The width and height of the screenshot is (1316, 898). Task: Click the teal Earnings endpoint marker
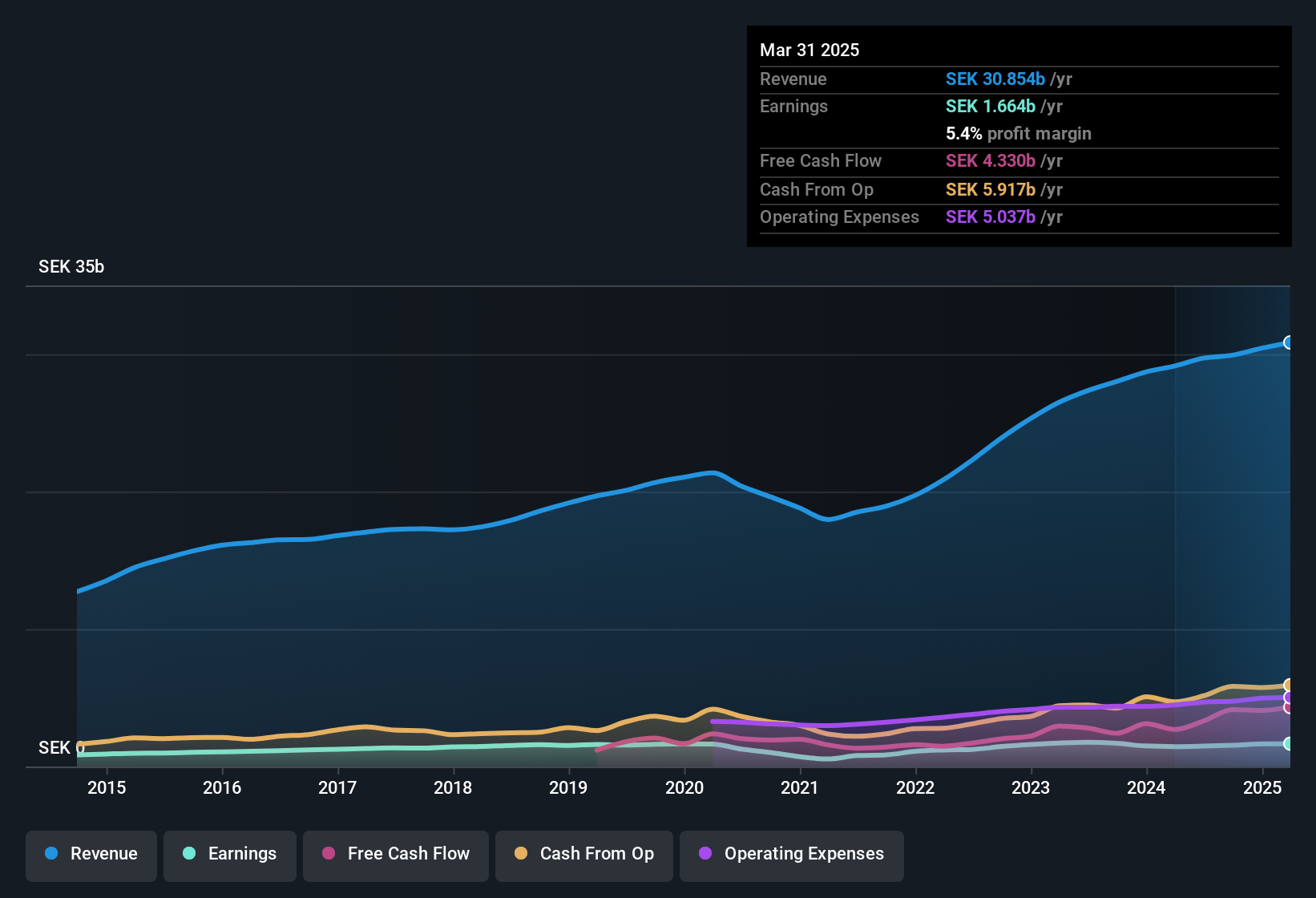[x=1288, y=743]
